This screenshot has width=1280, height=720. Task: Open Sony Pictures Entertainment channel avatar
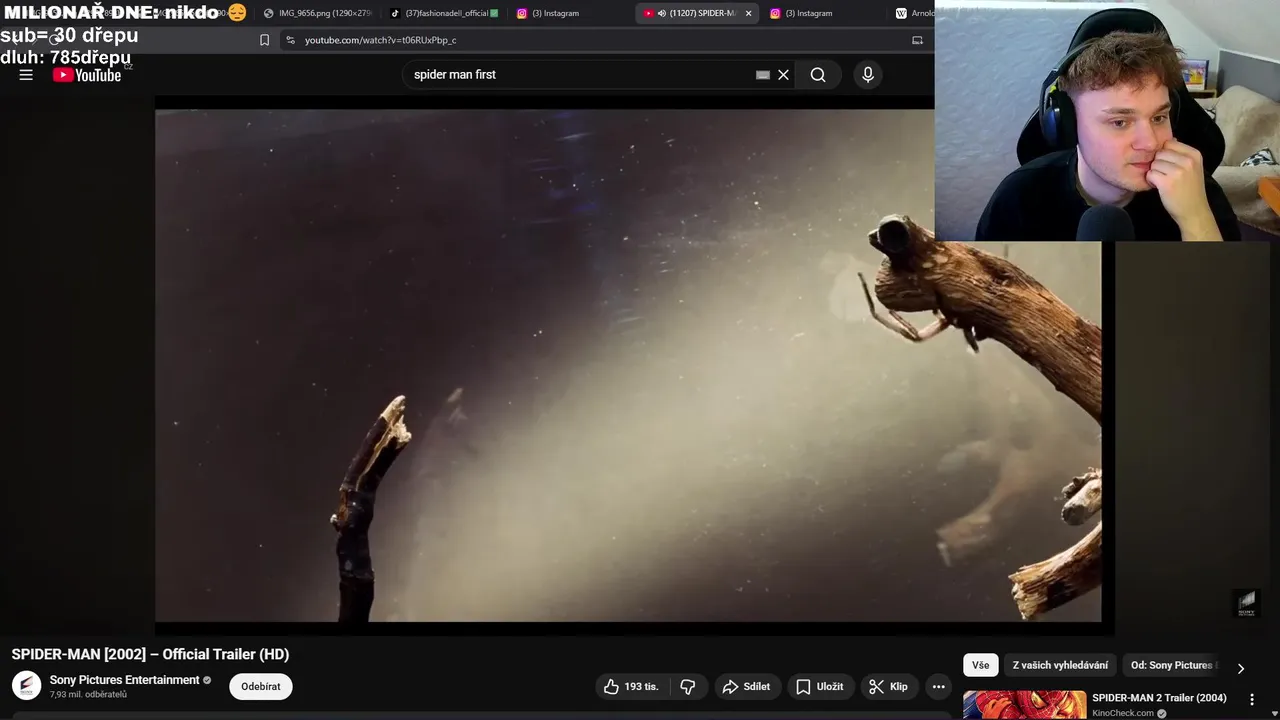pos(26,686)
